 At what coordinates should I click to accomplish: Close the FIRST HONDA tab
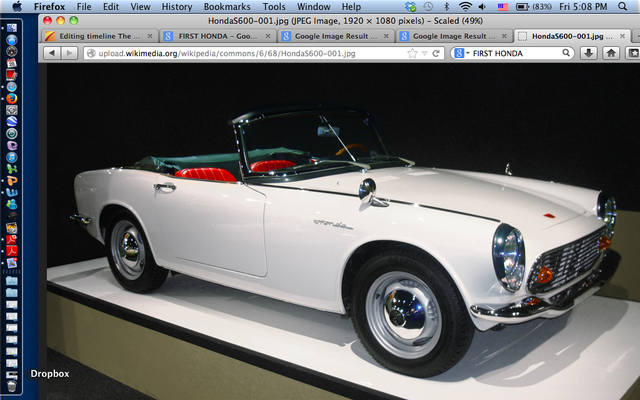tap(268, 36)
